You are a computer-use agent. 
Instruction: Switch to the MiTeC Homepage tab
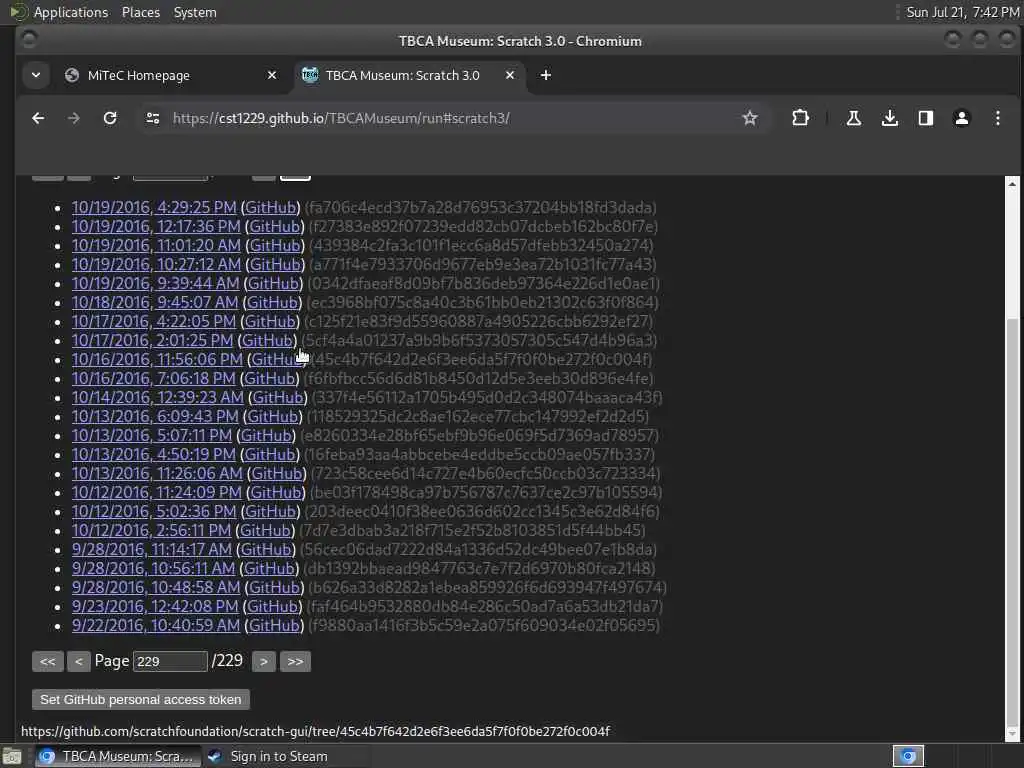tap(171, 76)
